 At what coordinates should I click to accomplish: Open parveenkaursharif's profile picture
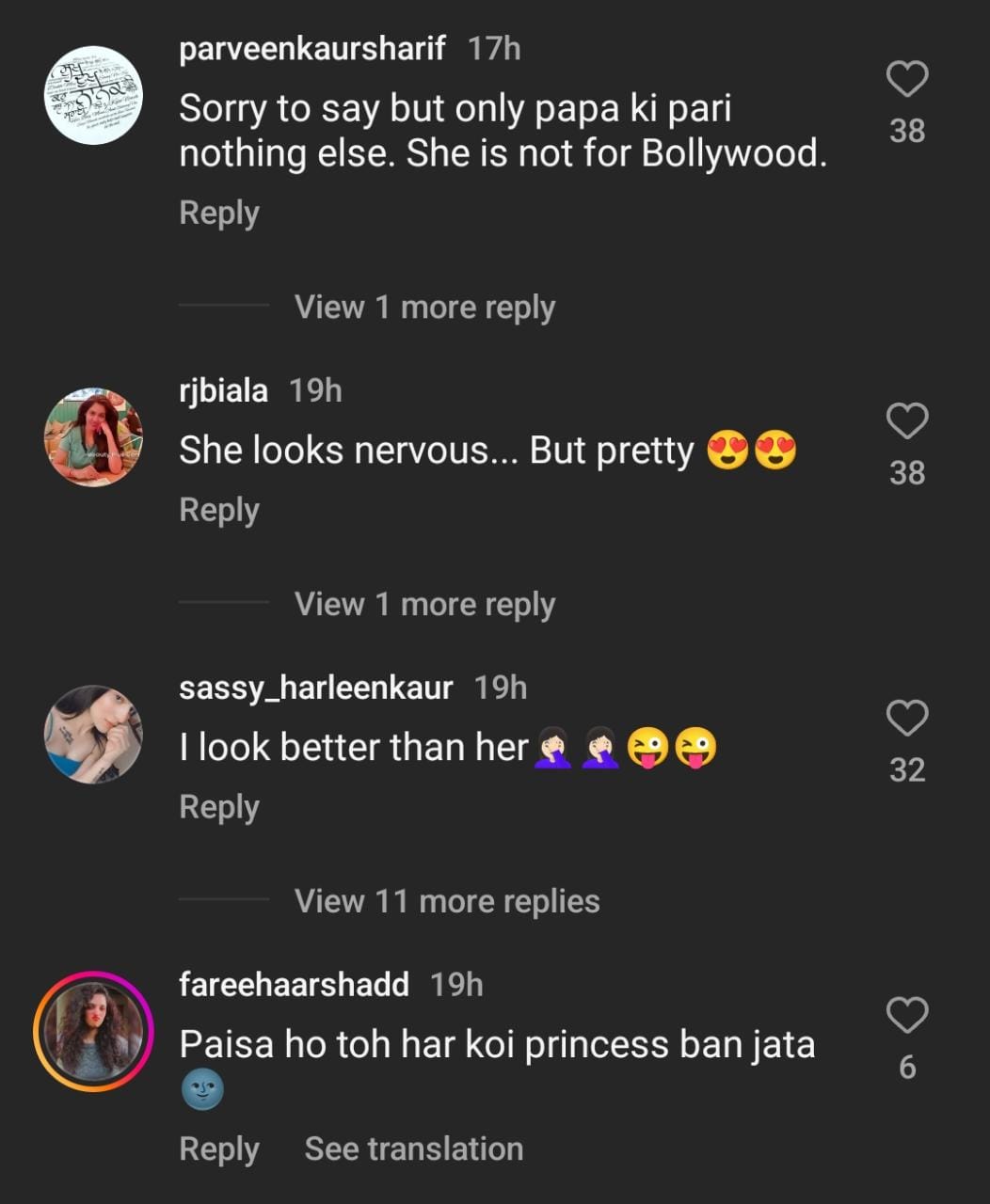point(93,95)
